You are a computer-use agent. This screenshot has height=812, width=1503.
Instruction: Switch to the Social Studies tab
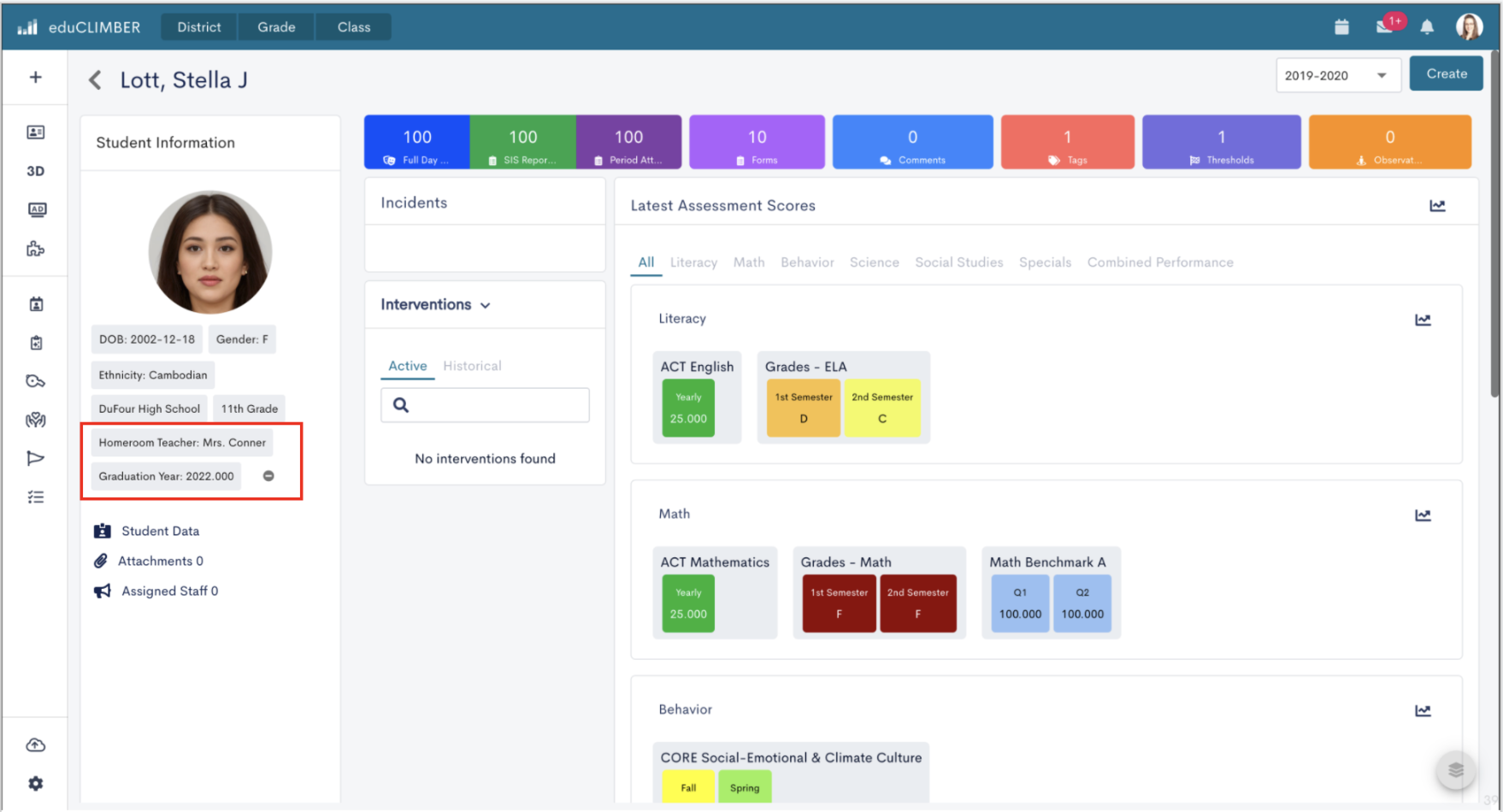(x=958, y=262)
